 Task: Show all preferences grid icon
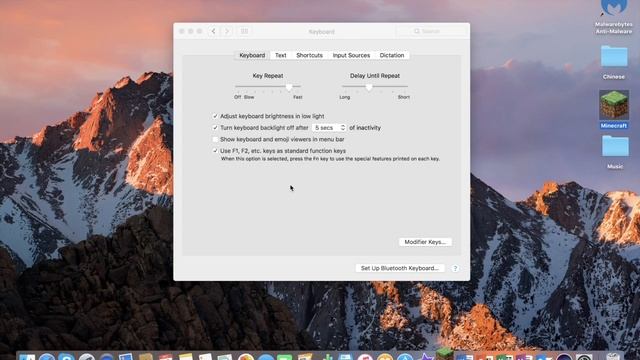[244, 31]
